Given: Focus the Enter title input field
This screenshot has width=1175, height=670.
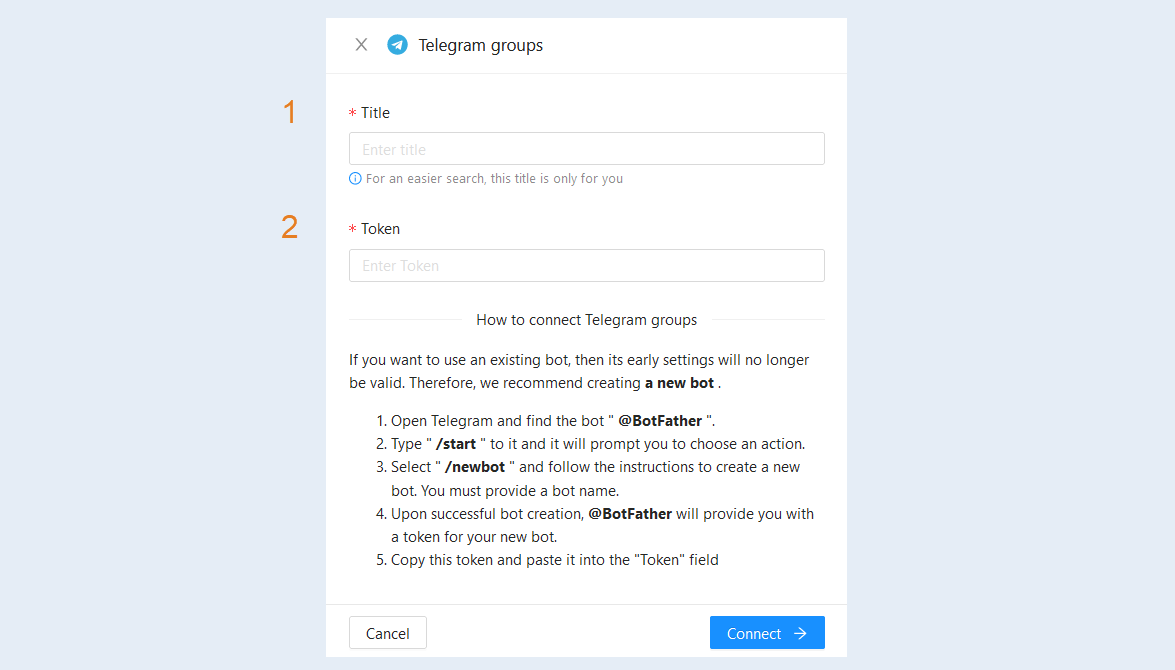Looking at the screenshot, I should click(x=587, y=149).
